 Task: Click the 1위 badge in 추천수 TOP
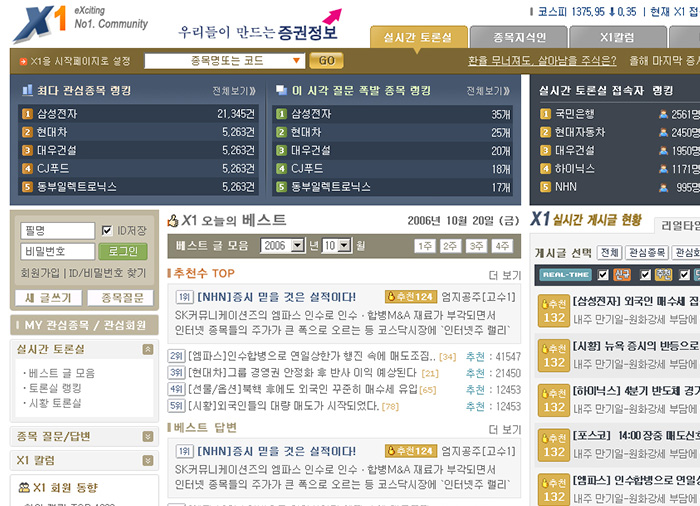tap(184, 297)
